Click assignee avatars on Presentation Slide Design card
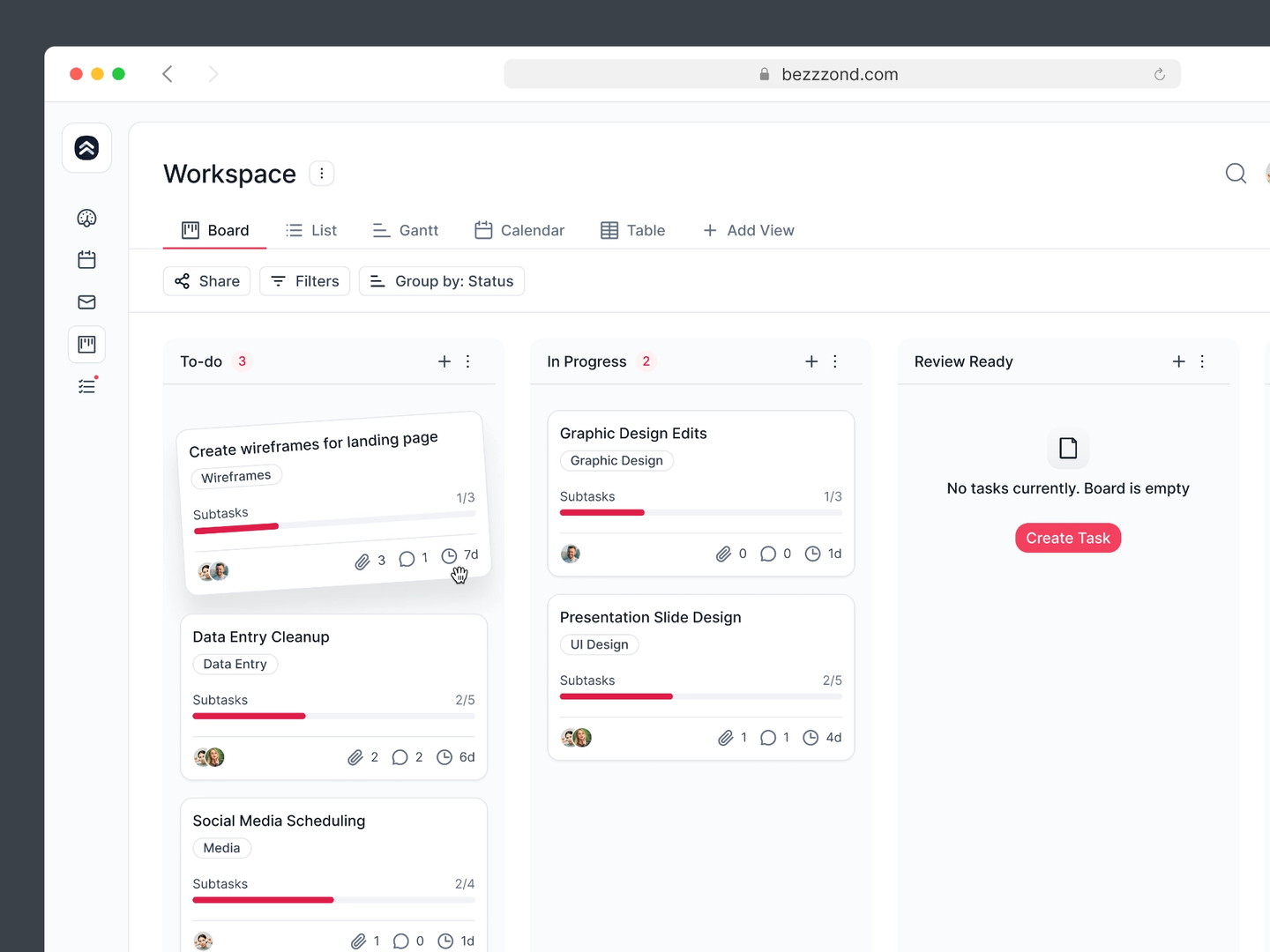1270x952 pixels. (x=577, y=738)
